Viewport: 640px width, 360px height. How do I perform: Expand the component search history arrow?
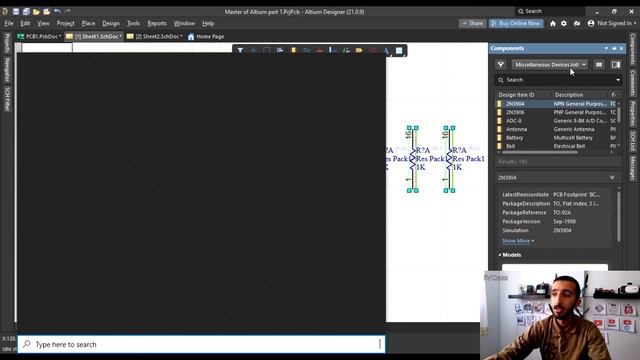618,80
